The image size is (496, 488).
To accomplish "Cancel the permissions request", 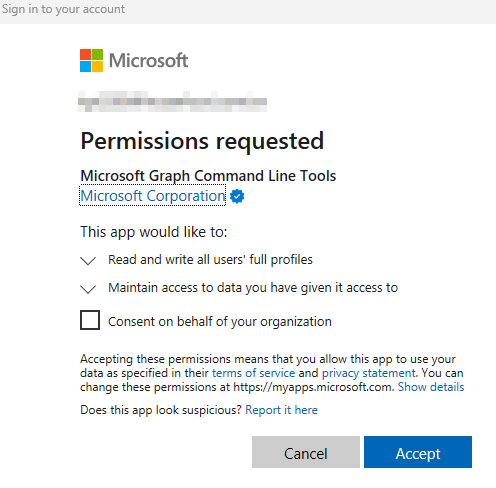I will pyautogui.click(x=306, y=452).
